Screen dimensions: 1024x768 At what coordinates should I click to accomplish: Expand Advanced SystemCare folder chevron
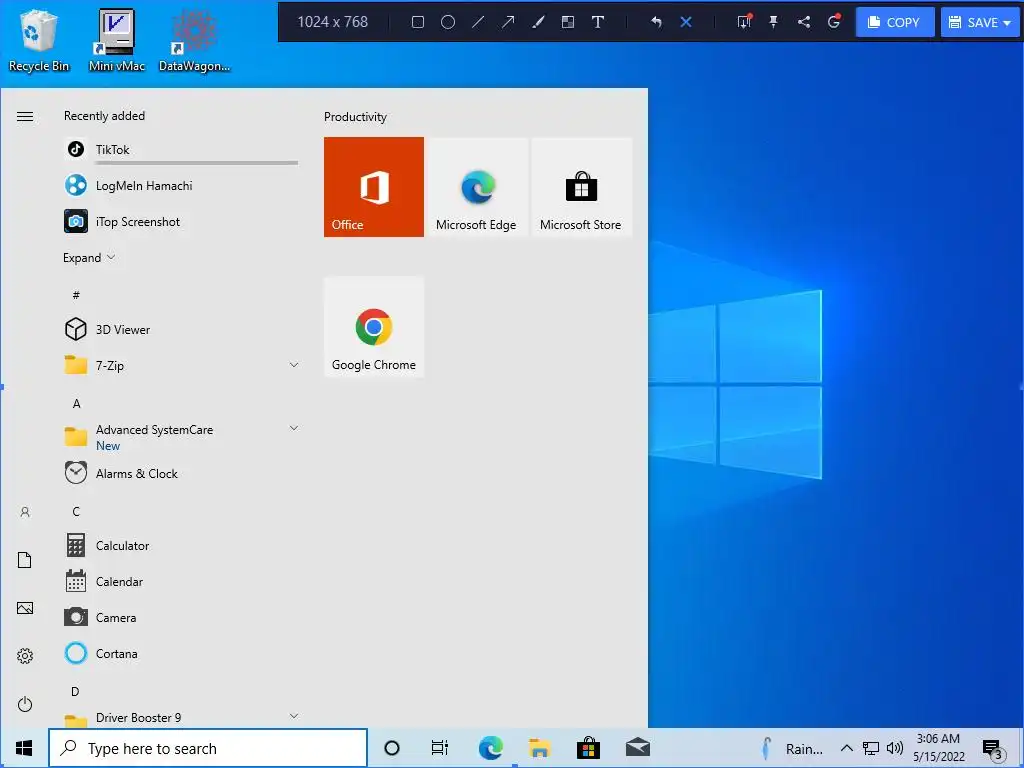point(294,428)
